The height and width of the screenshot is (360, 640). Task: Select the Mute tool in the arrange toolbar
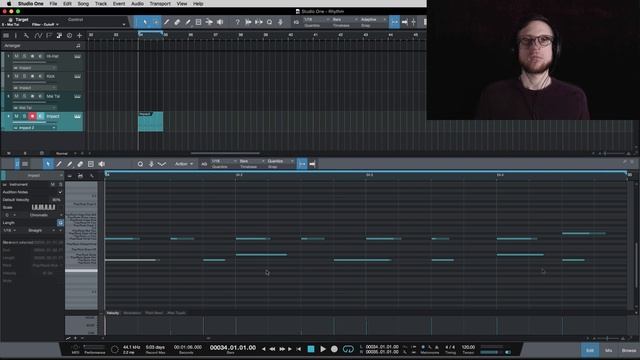(x=198, y=22)
